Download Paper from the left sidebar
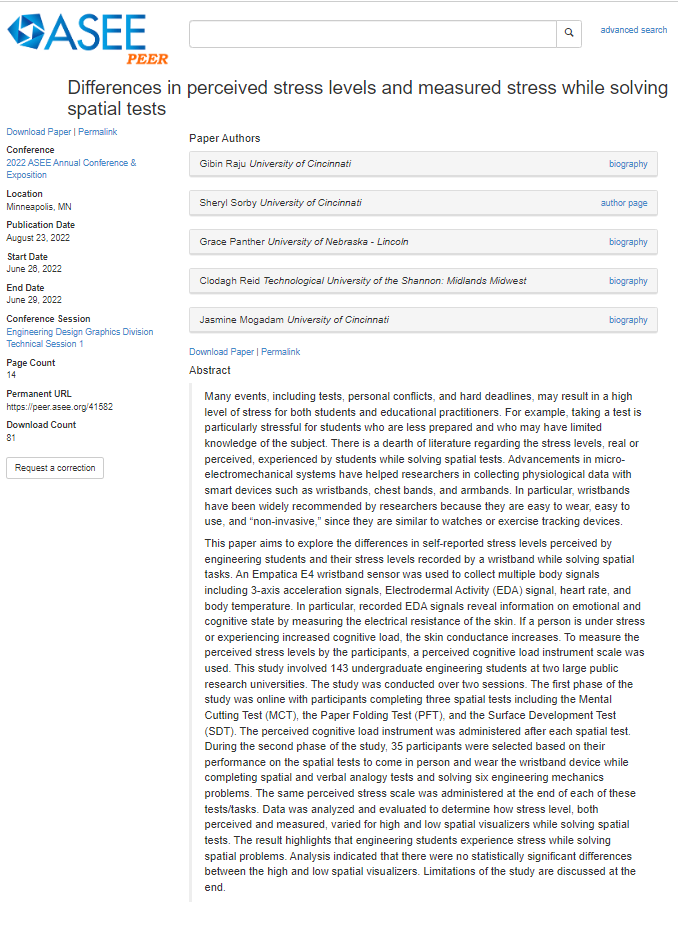Image resolution: width=678 pixels, height=931 pixels. coord(38,132)
